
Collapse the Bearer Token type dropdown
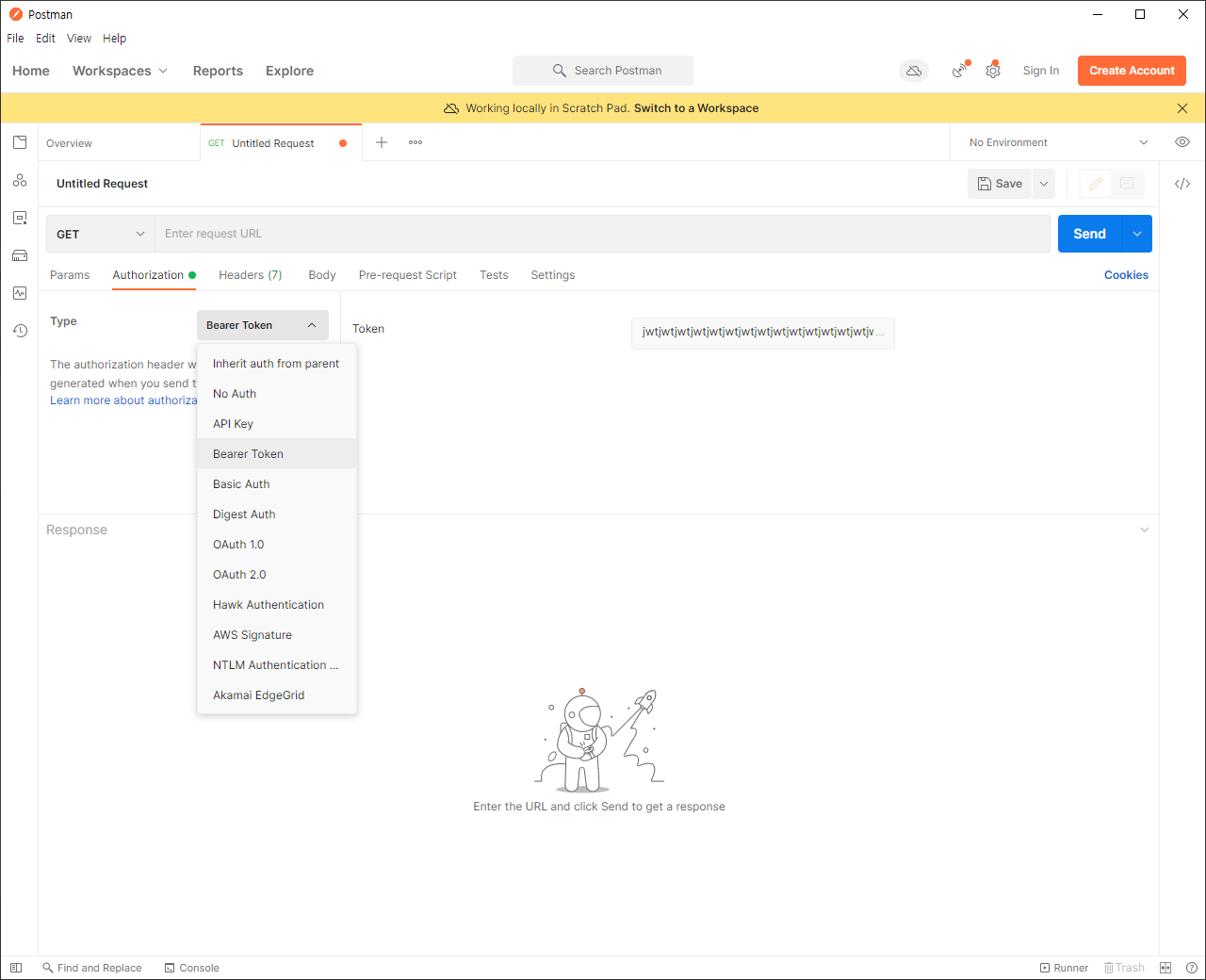[x=263, y=325]
